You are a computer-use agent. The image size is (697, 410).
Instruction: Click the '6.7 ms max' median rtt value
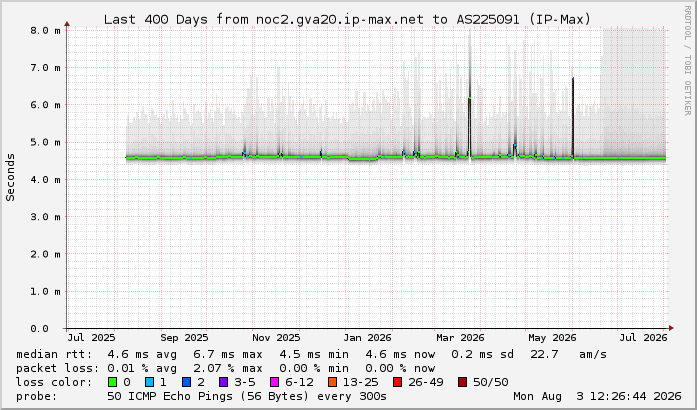[228, 354]
